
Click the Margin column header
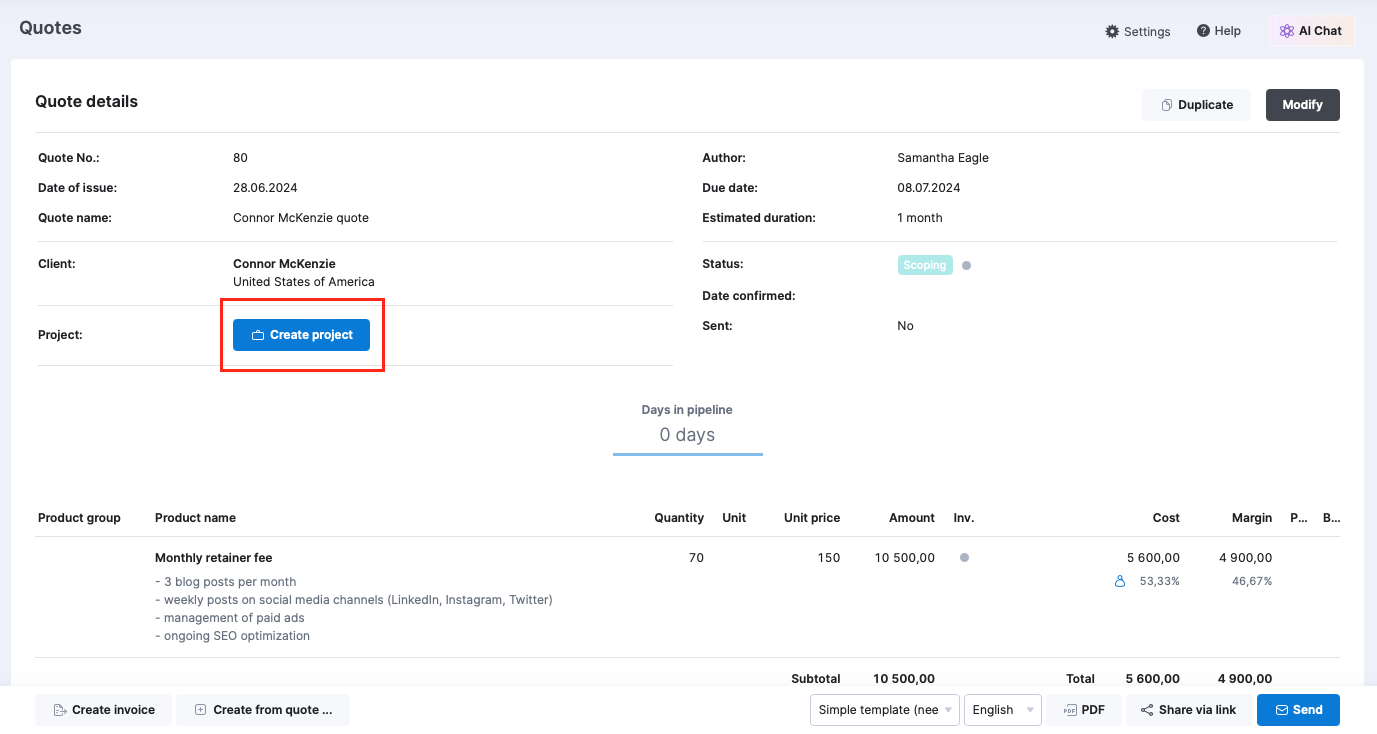1252,518
